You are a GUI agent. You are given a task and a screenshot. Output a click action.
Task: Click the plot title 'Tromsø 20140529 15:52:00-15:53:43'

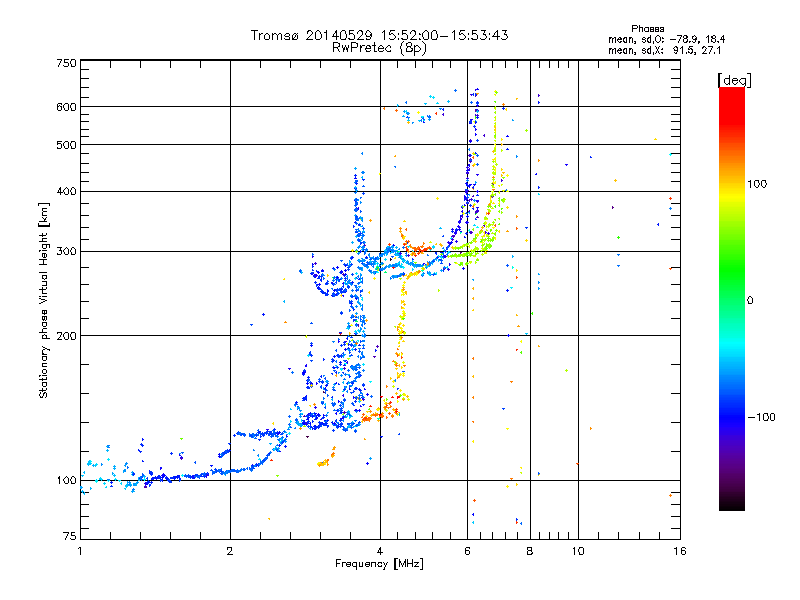tap(379, 35)
